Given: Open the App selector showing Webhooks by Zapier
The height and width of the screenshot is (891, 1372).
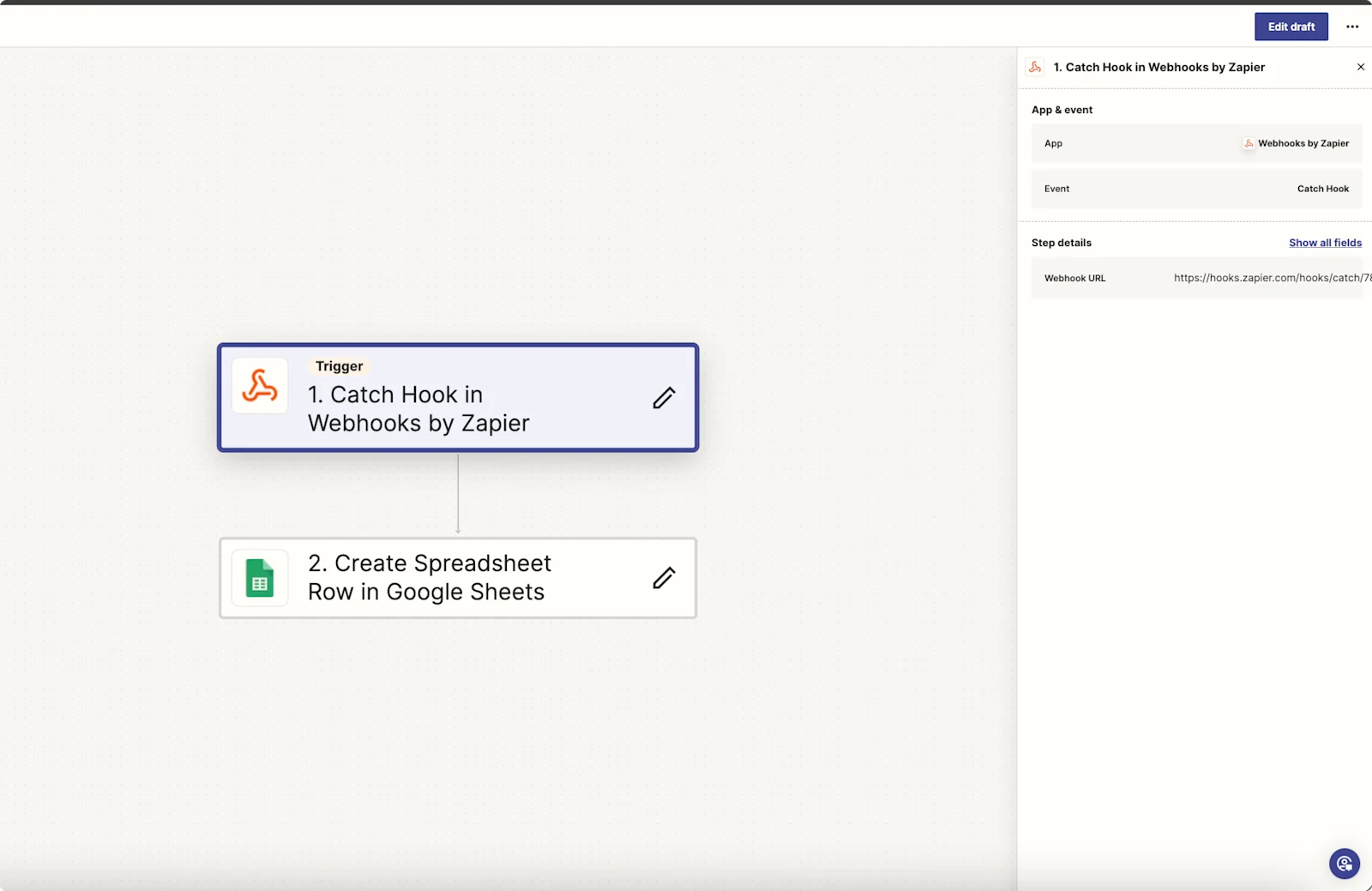Looking at the screenshot, I should [1196, 143].
